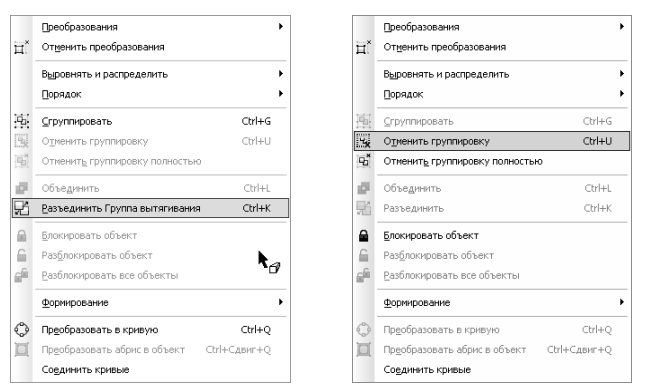The width and height of the screenshot is (656, 392).
Task: Click the Group icon in left menu
Action: click(21, 121)
